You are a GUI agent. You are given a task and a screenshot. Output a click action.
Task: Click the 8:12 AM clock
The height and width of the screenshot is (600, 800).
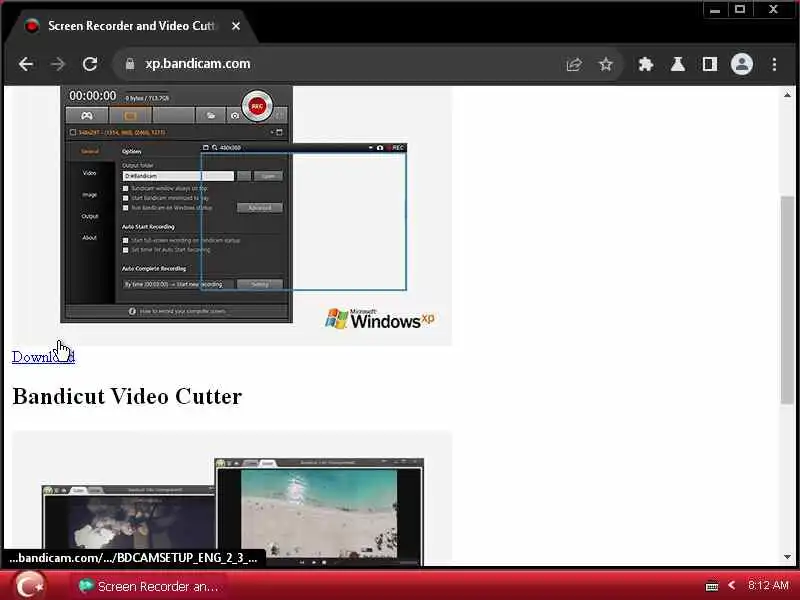pos(768,585)
